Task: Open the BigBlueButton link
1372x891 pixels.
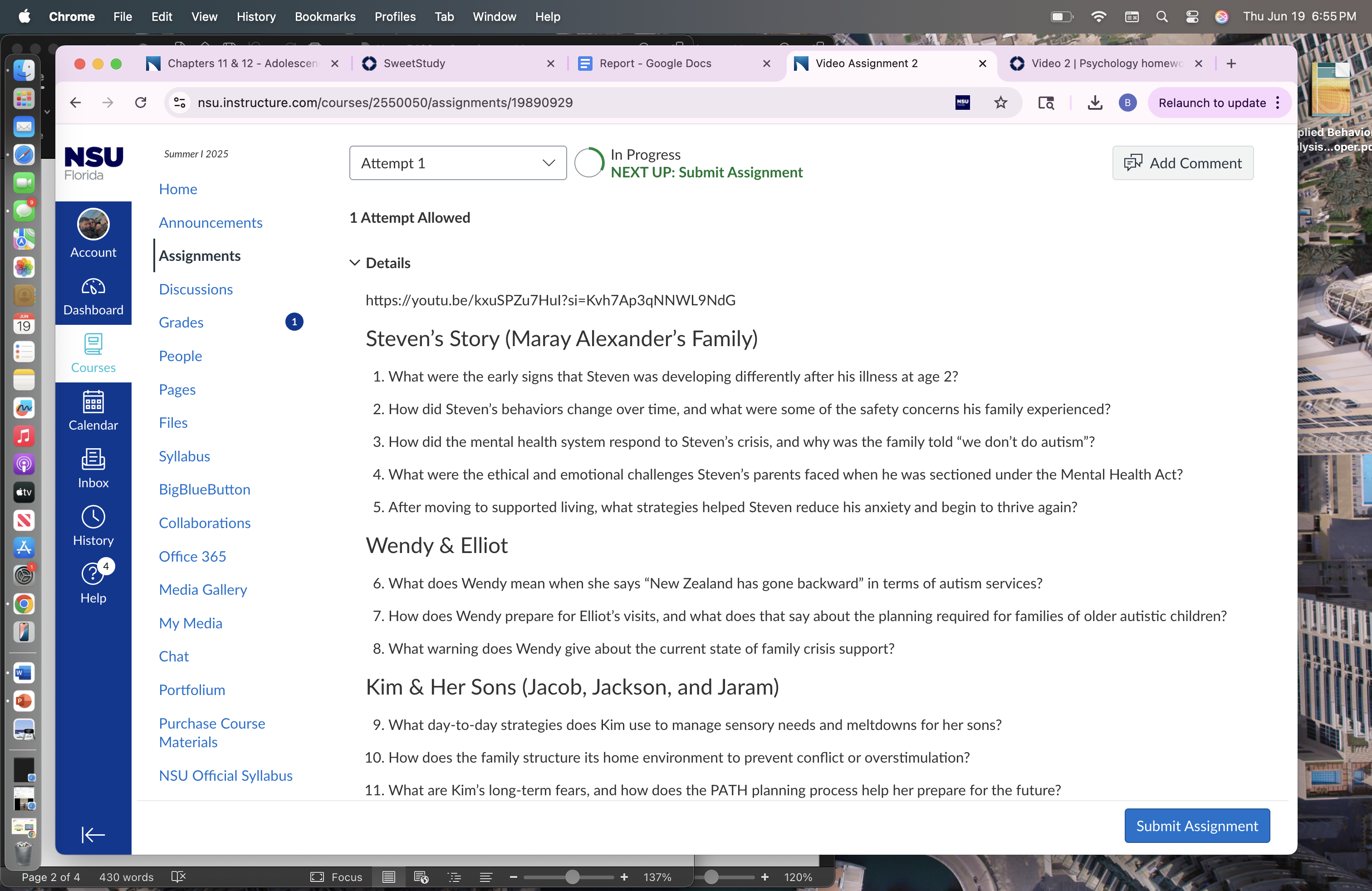Action: 205,490
